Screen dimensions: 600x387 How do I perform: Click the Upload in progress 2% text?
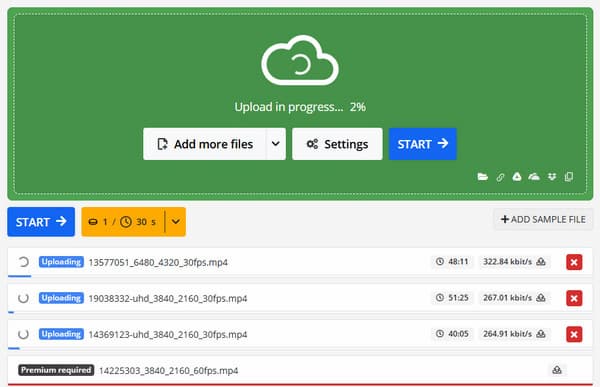[x=300, y=107]
